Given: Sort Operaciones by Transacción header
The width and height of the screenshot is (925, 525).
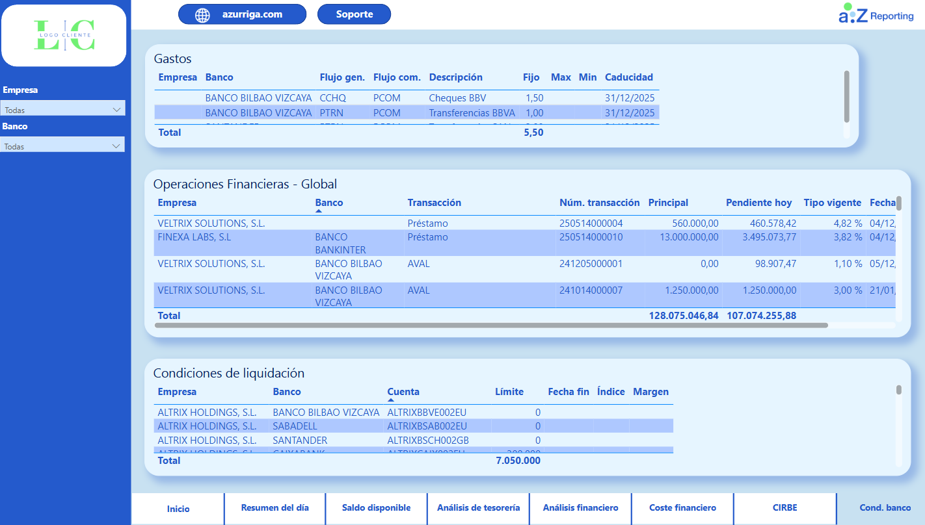Looking at the screenshot, I should [434, 203].
